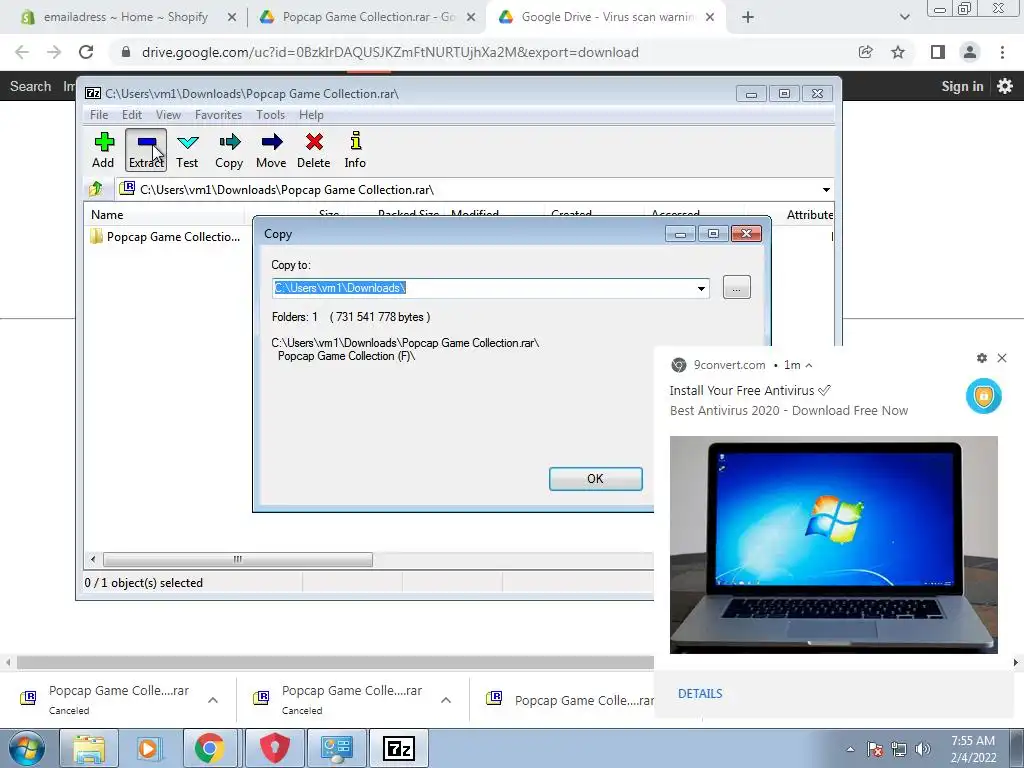
Task: Expand options for first canceled download
Action: [213, 700]
